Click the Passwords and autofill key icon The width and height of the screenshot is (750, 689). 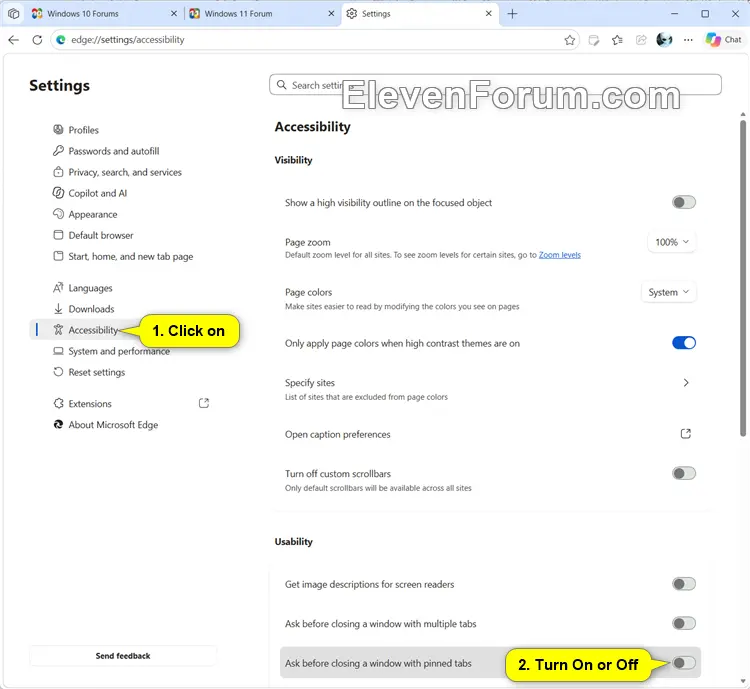[58, 151]
